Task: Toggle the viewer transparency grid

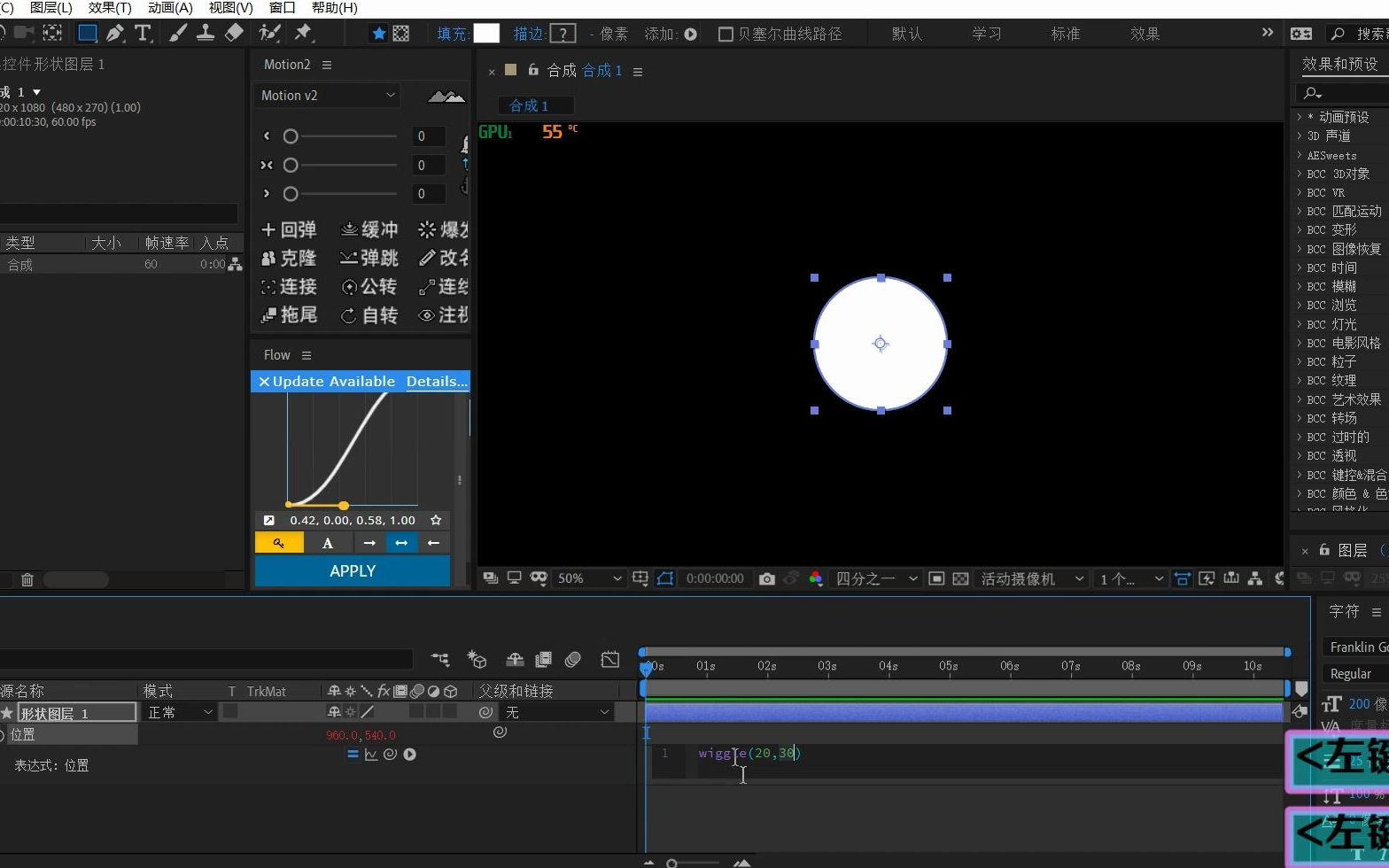Action: coord(960,578)
